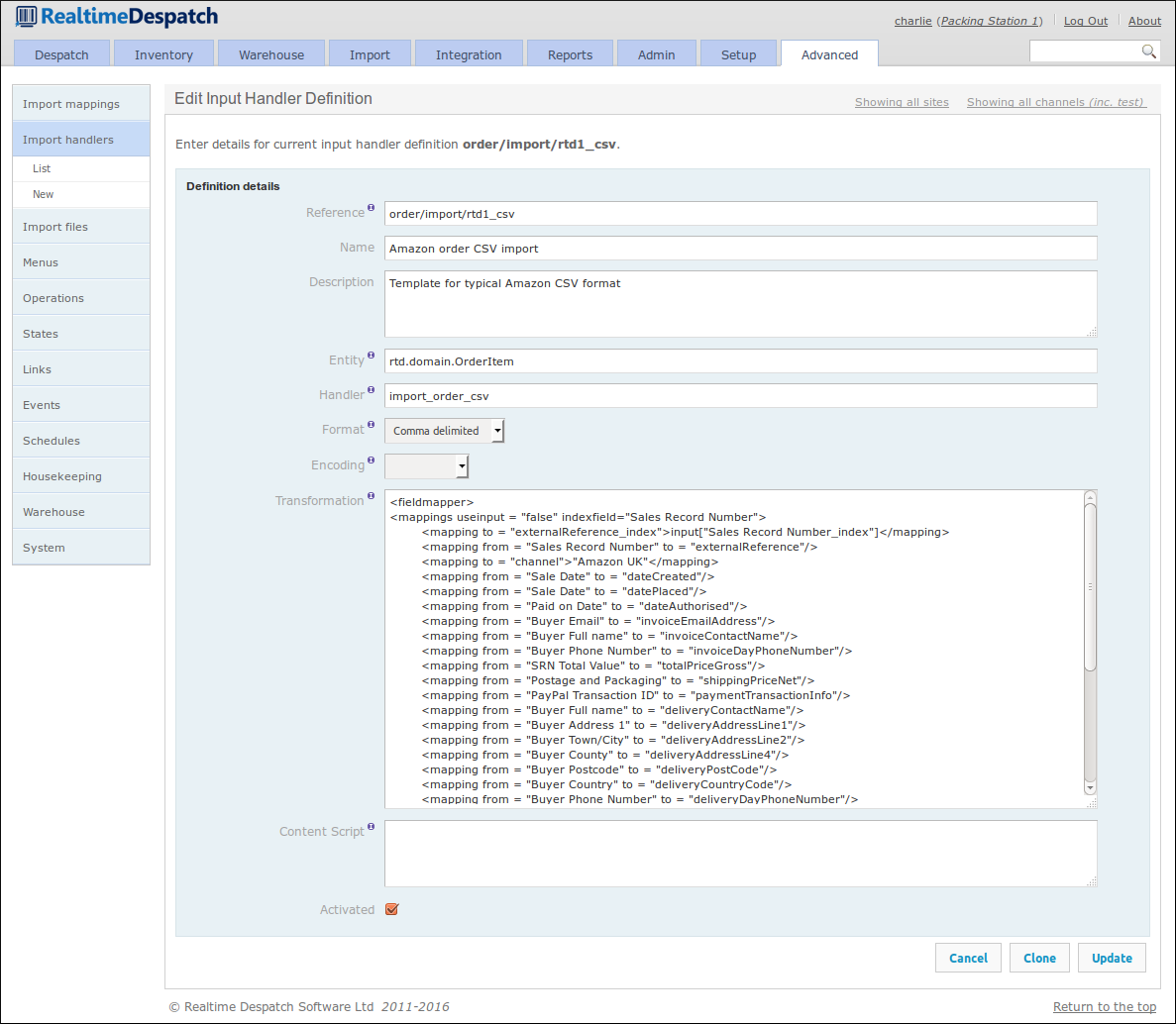Click info icon next to Content Script label
This screenshot has height=1024, width=1176.
[371, 827]
